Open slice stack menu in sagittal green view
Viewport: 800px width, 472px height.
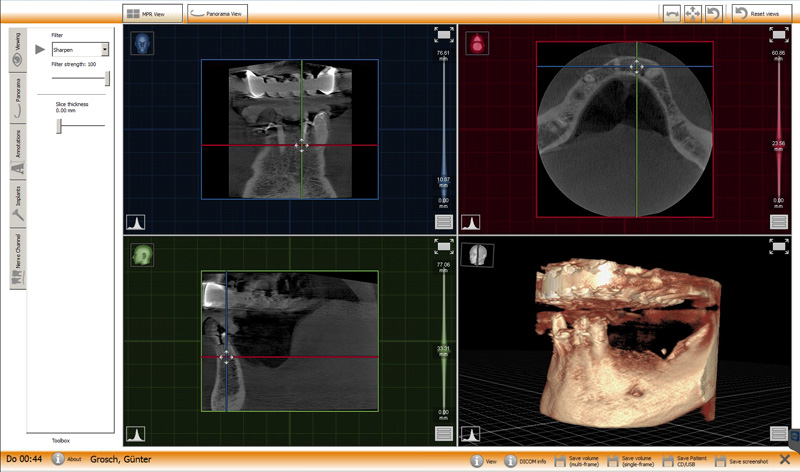pos(444,433)
